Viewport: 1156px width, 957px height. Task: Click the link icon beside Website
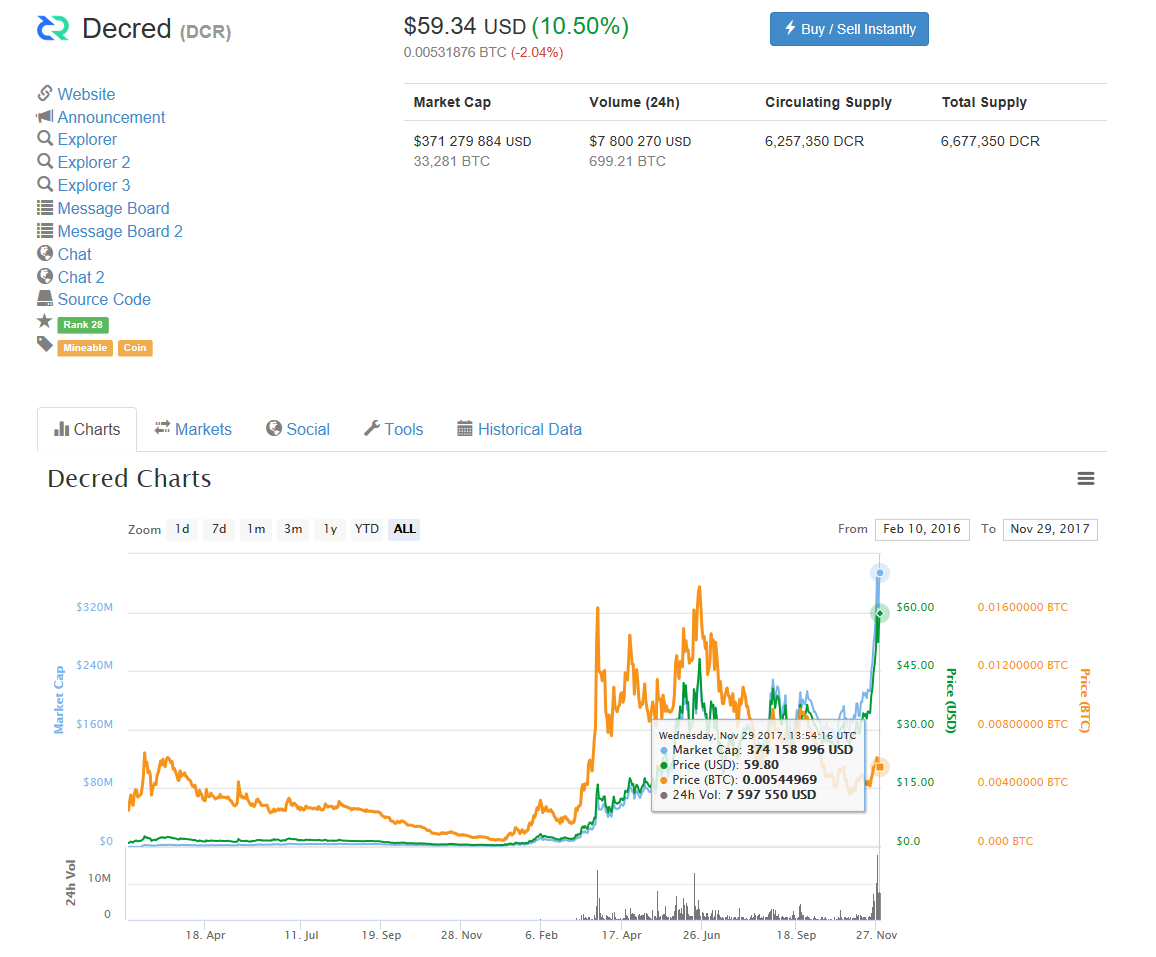click(45, 94)
